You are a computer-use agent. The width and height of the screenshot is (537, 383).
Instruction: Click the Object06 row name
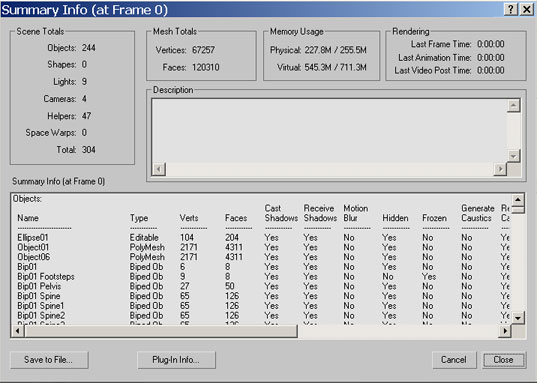coord(34,257)
